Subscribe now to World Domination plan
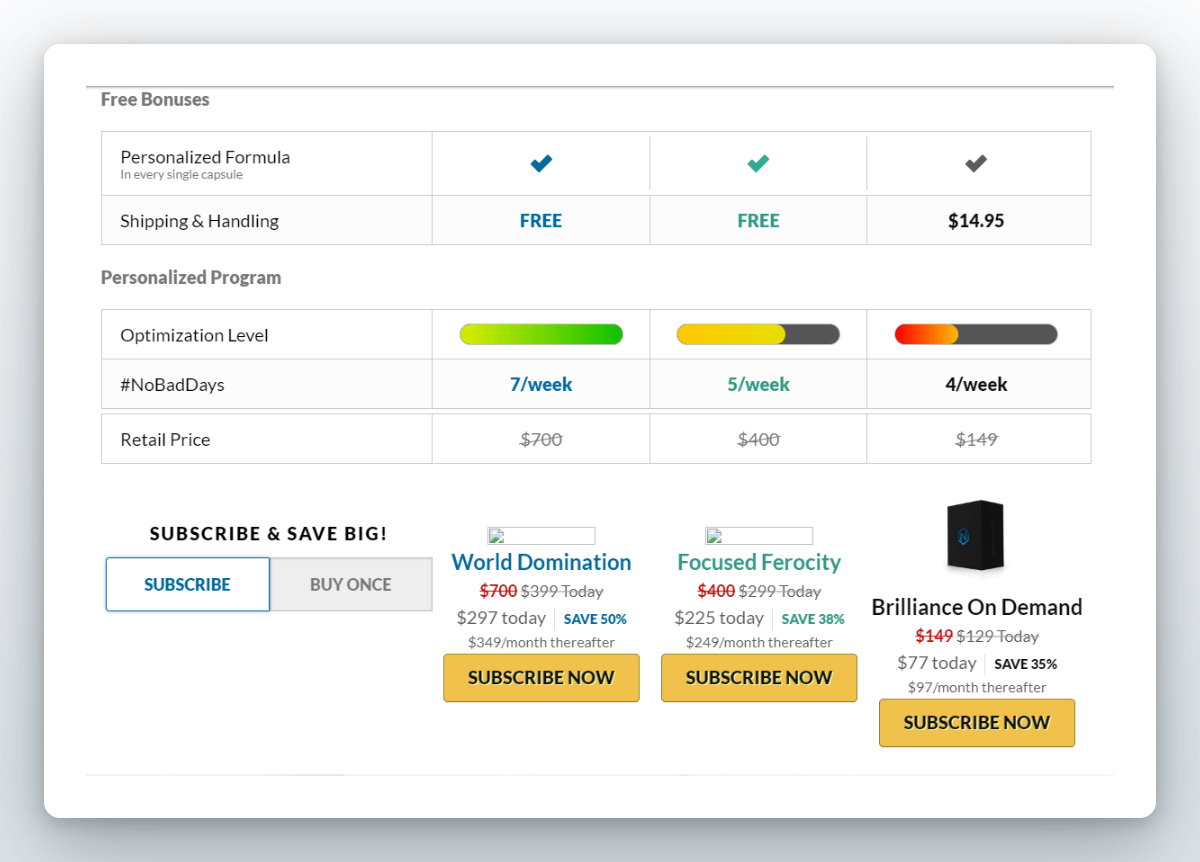Image resolution: width=1200 pixels, height=862 pixels. click(x=541, y=678)
